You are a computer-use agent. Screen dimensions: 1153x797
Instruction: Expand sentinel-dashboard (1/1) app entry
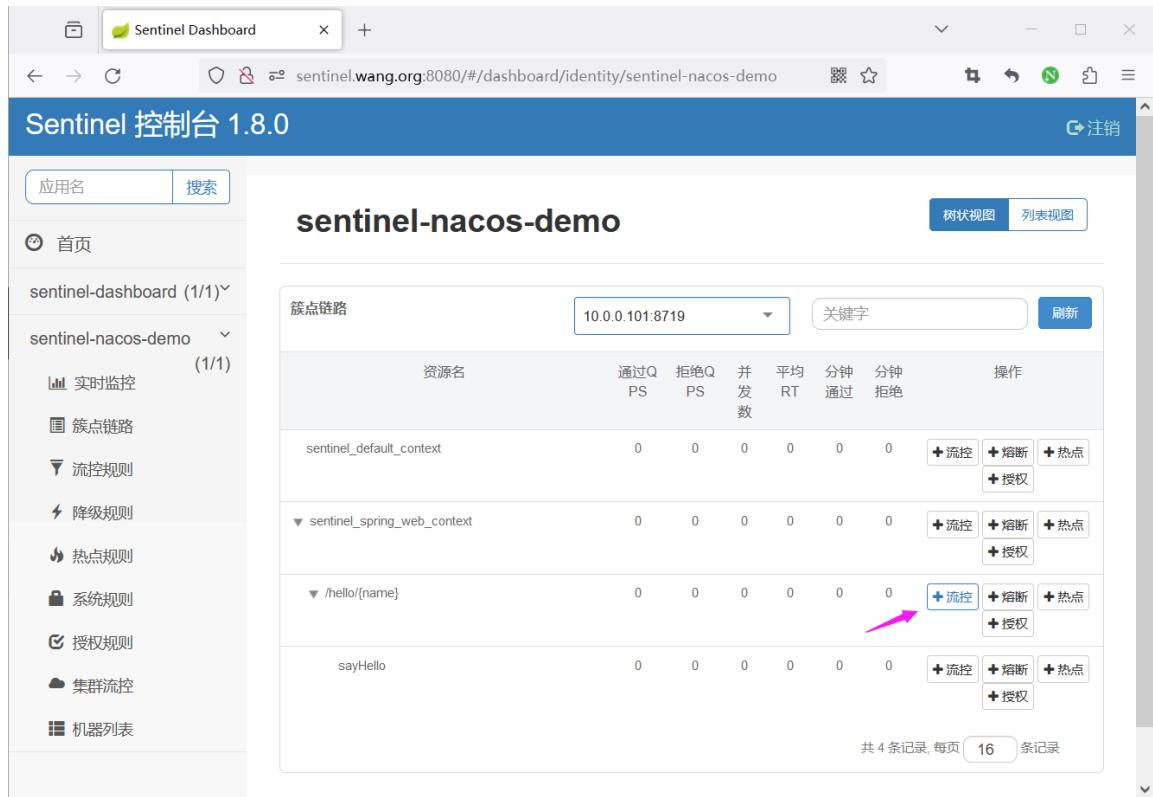coord(128,291)
